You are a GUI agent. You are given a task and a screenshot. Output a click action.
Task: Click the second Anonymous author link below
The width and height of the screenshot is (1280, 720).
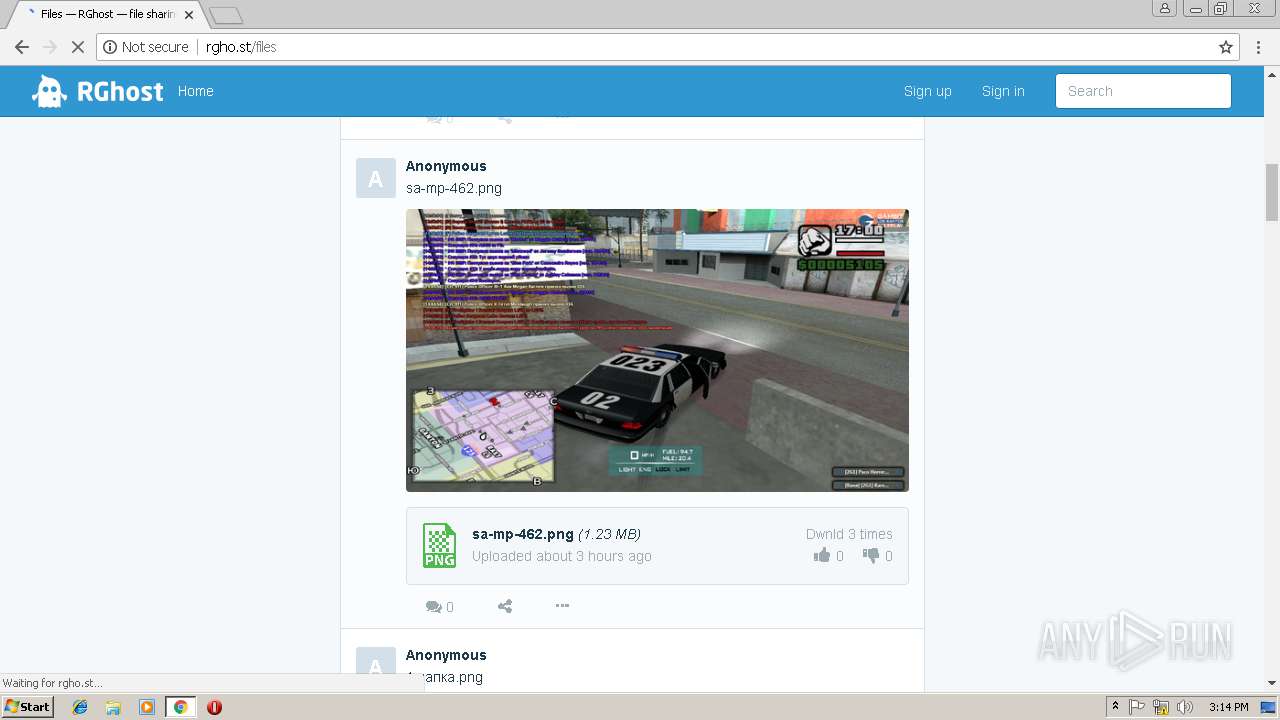(x=446, y=655)
